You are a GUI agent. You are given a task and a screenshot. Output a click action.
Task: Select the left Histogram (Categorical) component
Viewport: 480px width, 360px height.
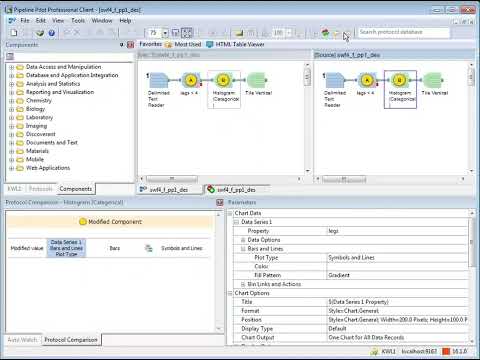click(x=223, y=89)
